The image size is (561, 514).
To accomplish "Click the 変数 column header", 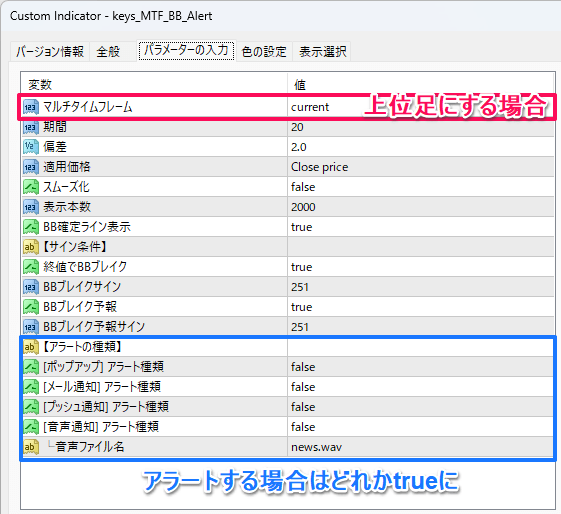I will (x=40, y=85).
